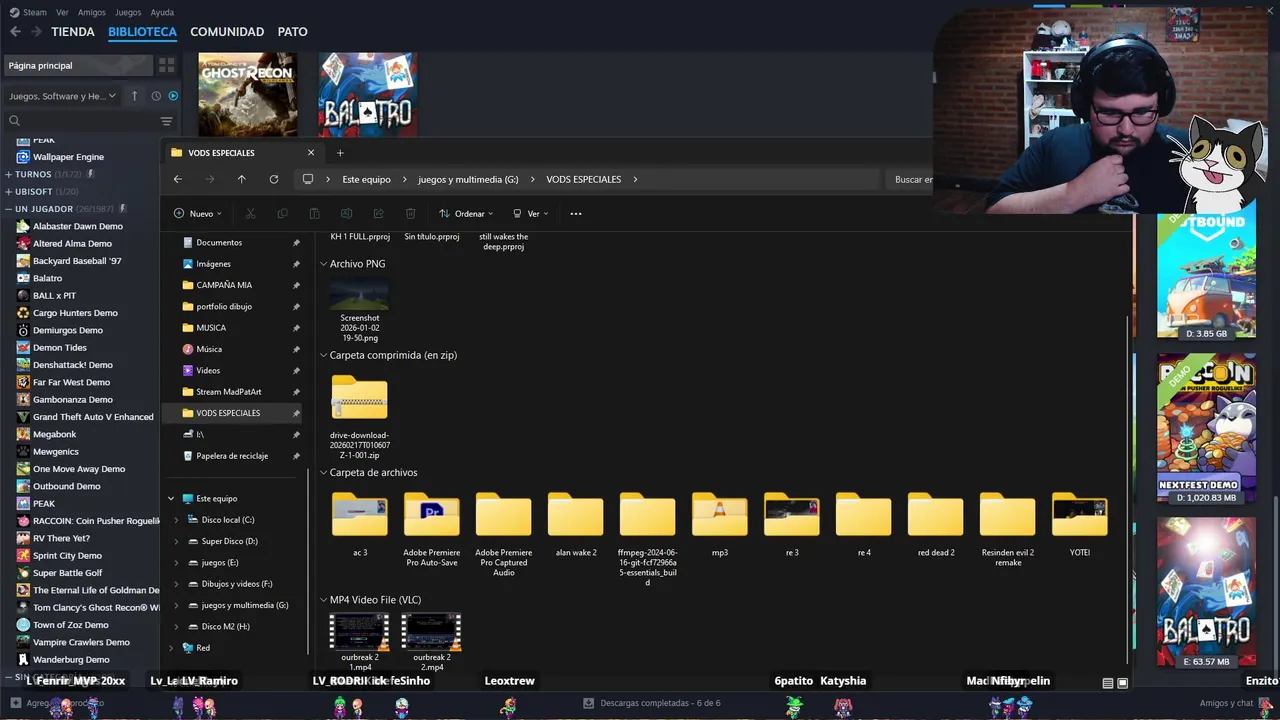Open dropdown after VODS ESPECIALES breadcrumb
The height and width of the screenshot is (720, 1280).
(635, 179)
